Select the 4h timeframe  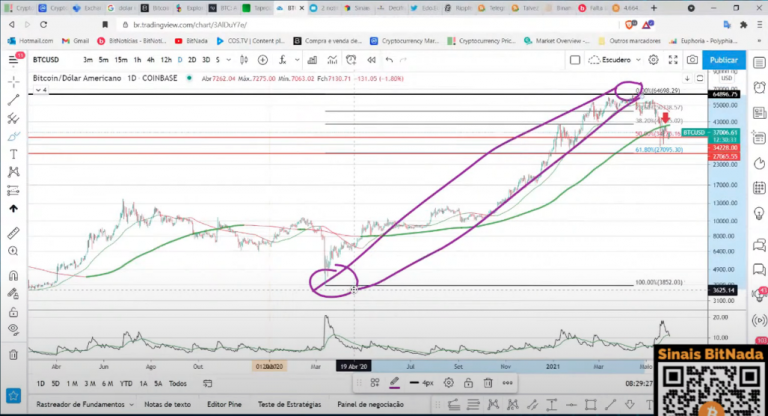point(150,60)
